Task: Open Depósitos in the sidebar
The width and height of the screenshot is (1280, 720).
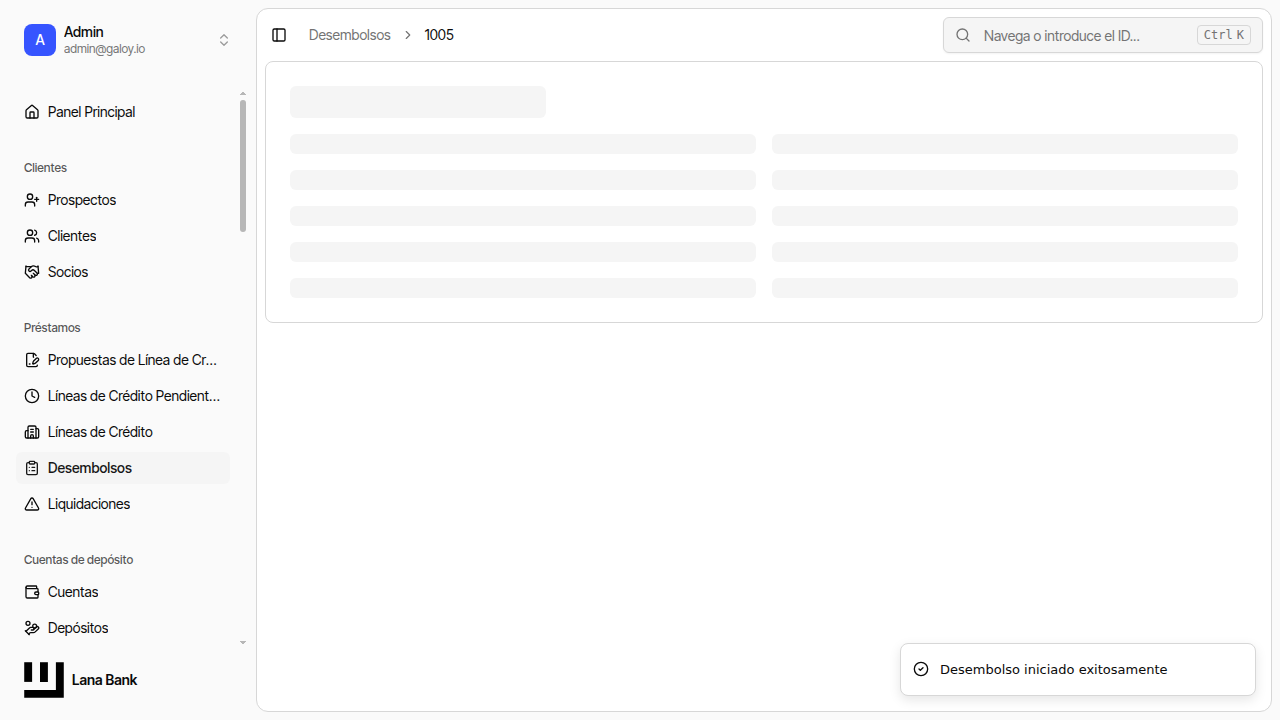Action: (123, 628)
